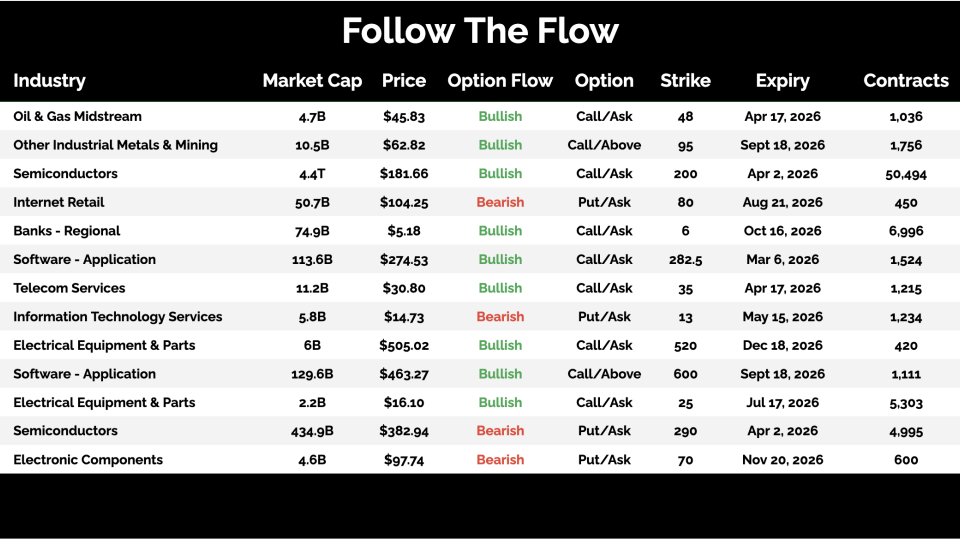
Task: Select the Industry column header
Action: [49, 81]
